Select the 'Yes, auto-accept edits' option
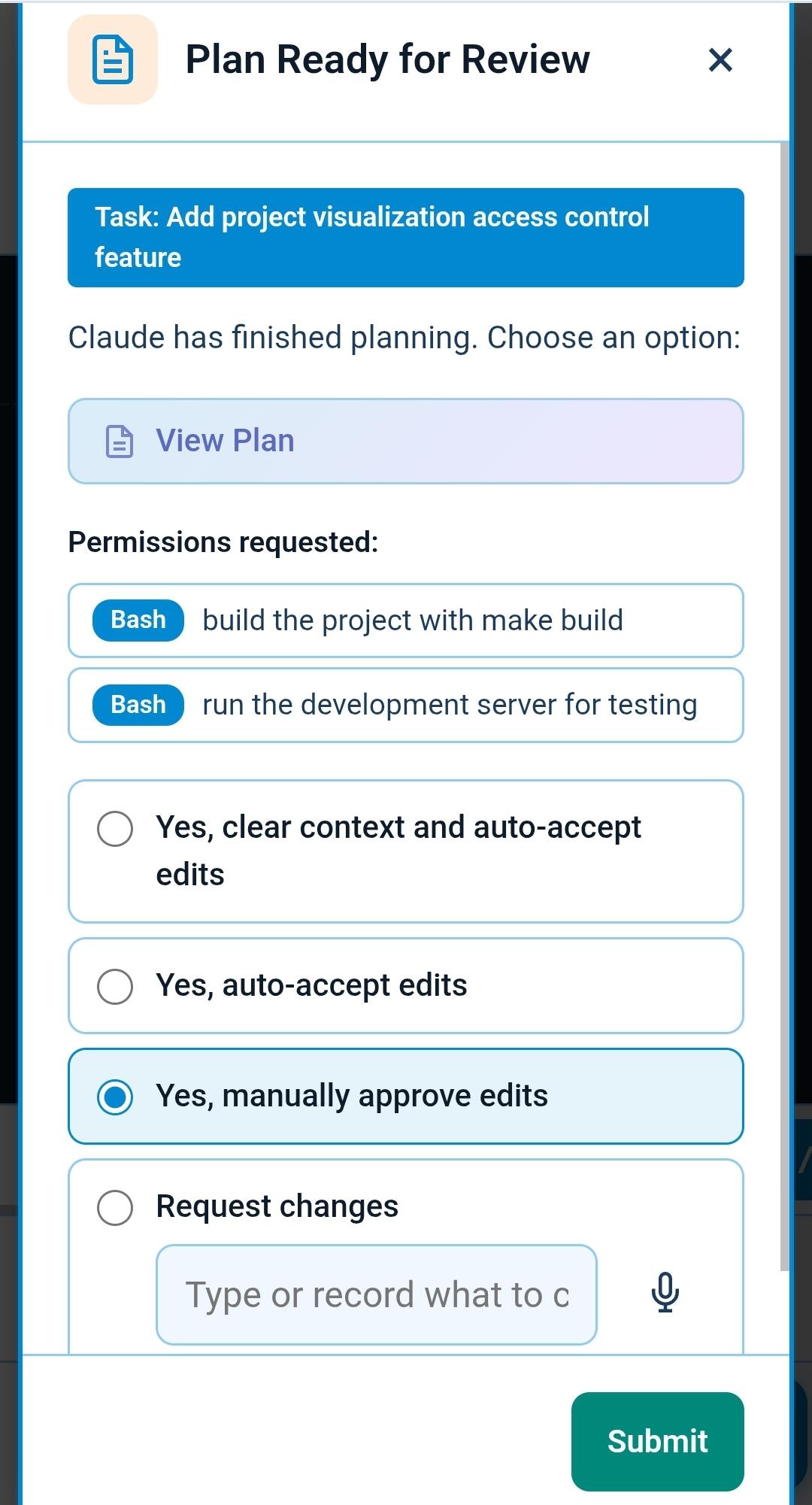 [406, 985]
